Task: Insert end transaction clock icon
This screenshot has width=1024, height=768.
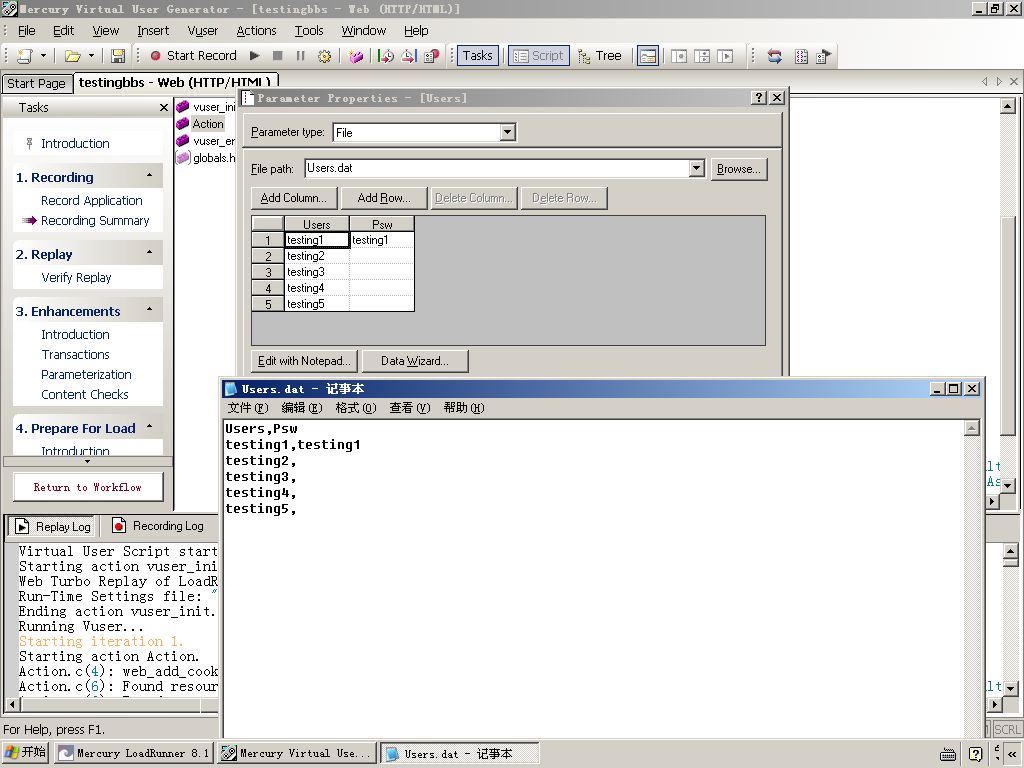Action: click(x=409, y=56)
